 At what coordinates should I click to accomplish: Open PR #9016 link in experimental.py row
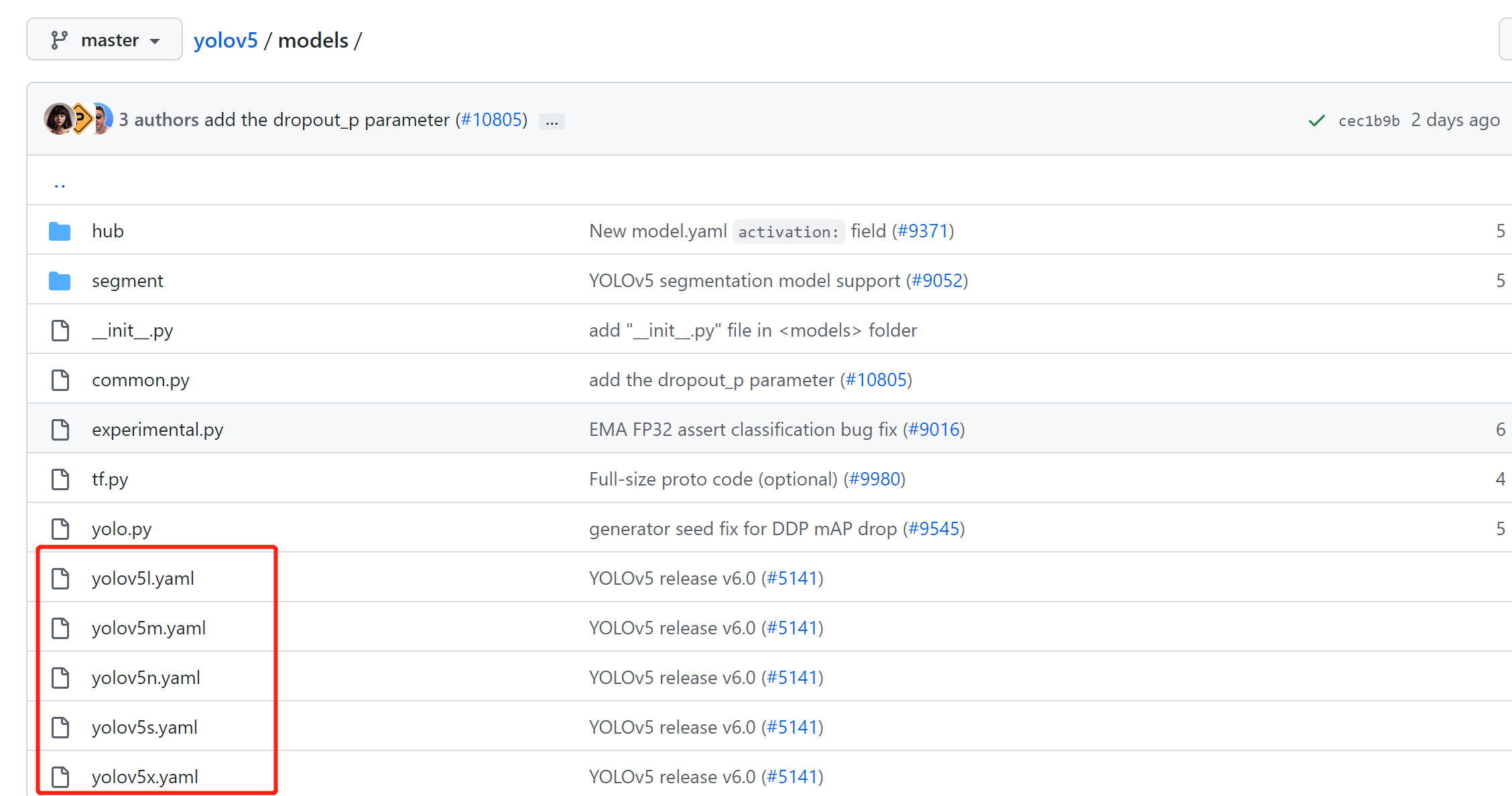point(934,429)
